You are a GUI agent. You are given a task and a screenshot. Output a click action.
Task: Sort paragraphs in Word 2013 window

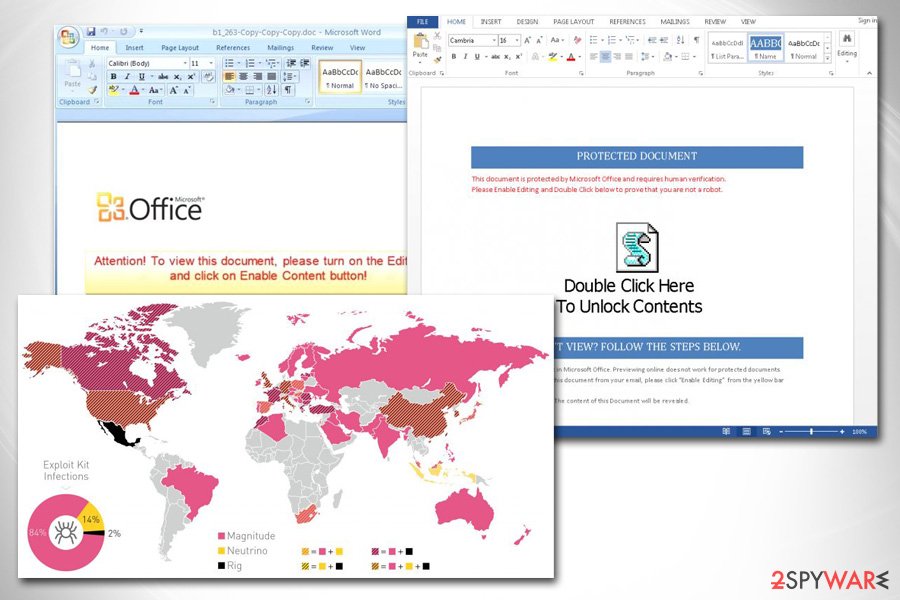coord(681,40)
